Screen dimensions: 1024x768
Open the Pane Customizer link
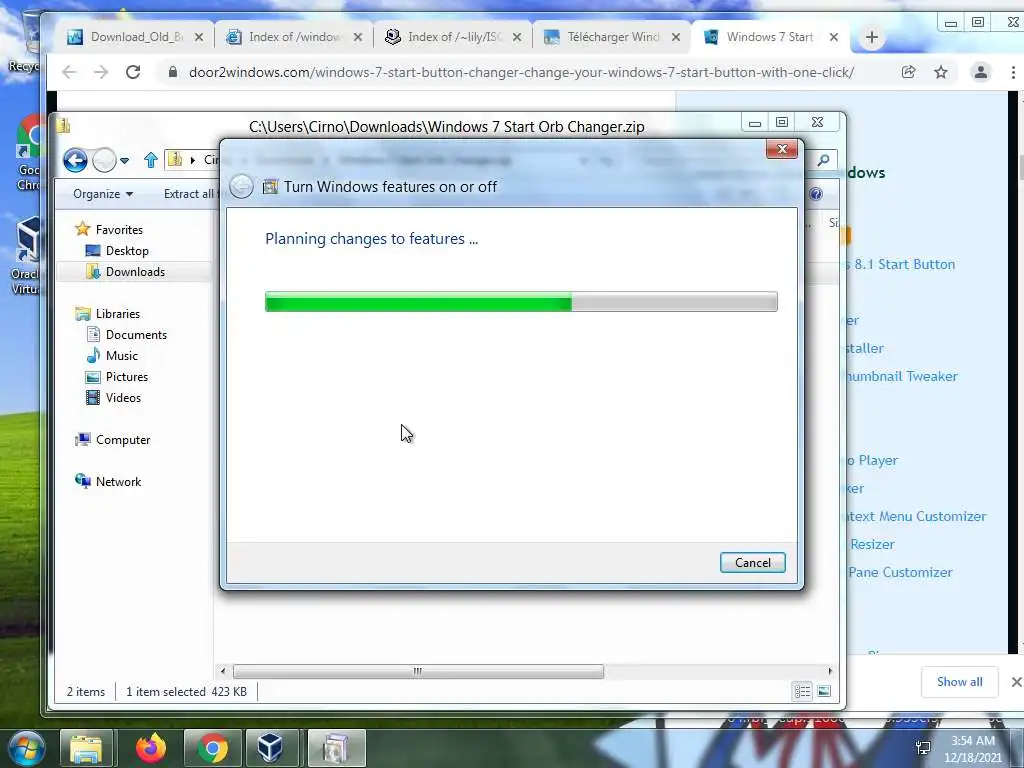[900, 572]
